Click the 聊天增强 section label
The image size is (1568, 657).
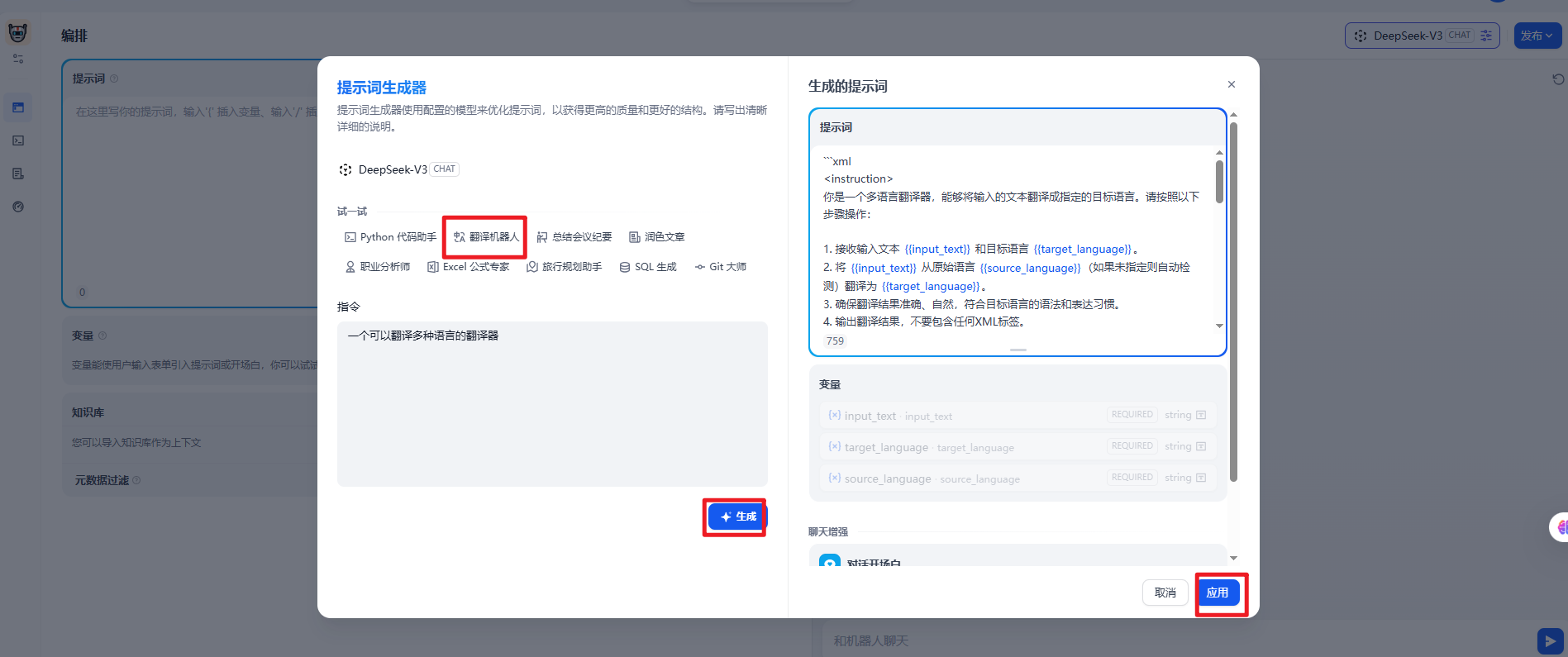828,531
